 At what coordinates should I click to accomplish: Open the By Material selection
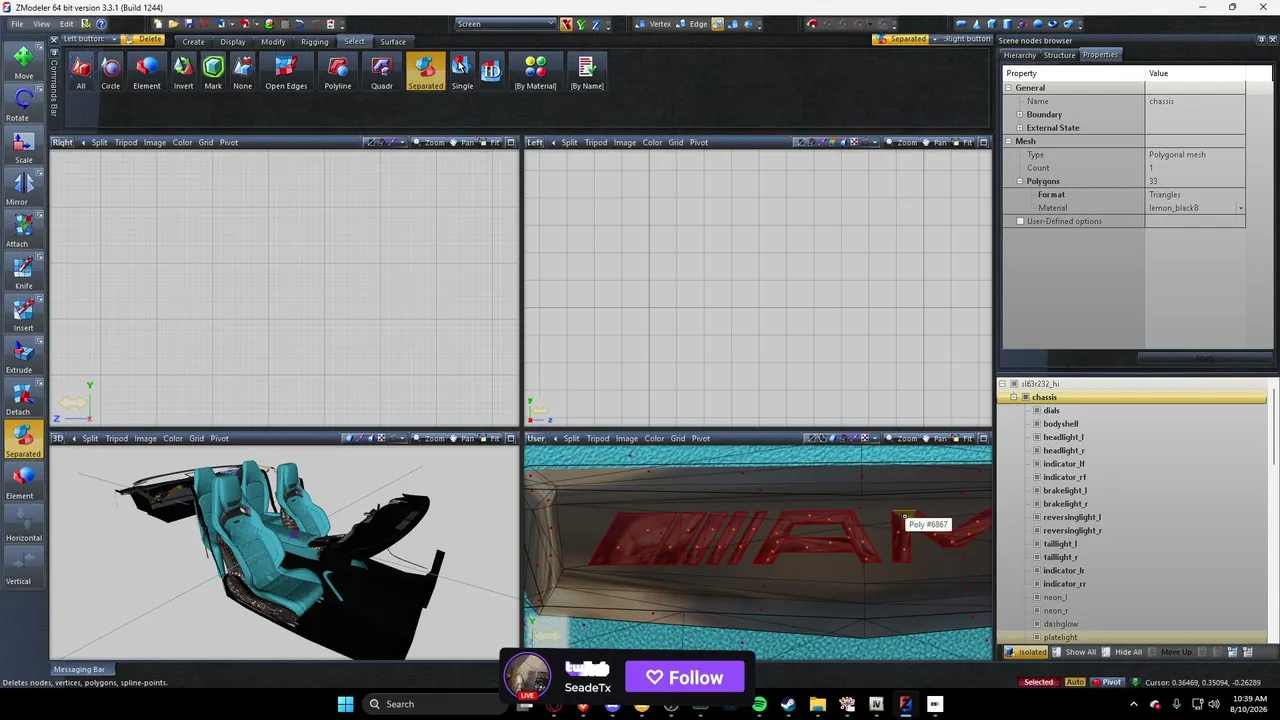(x=535, y=72)
